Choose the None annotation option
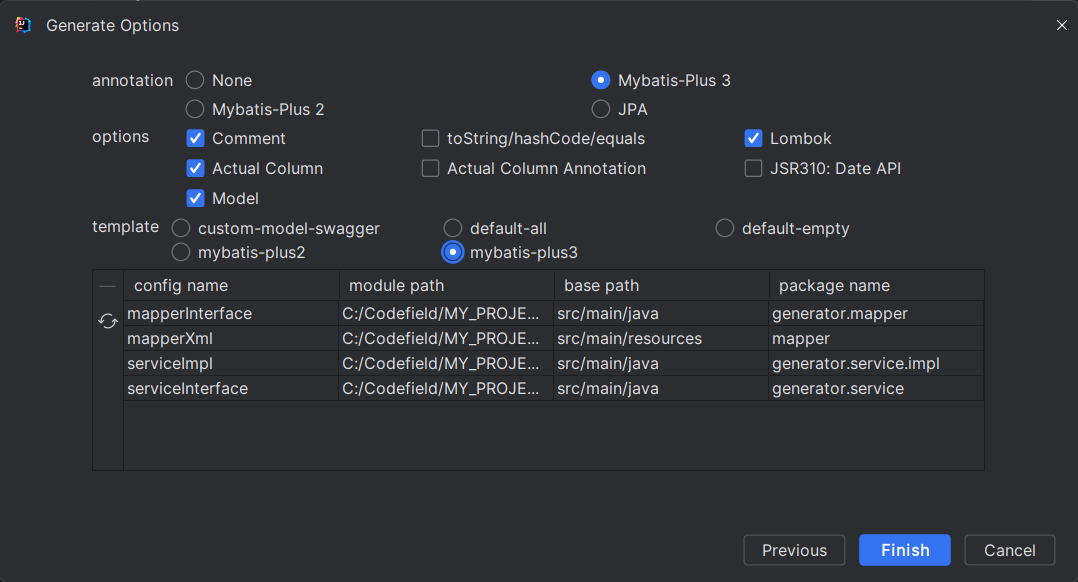 pos(195,81)
